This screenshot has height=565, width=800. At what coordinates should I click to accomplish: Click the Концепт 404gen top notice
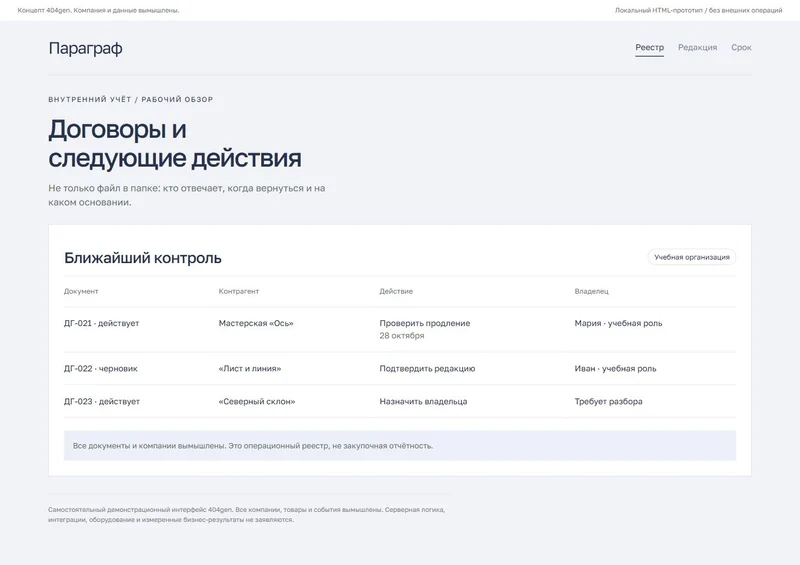coord(98,10)
